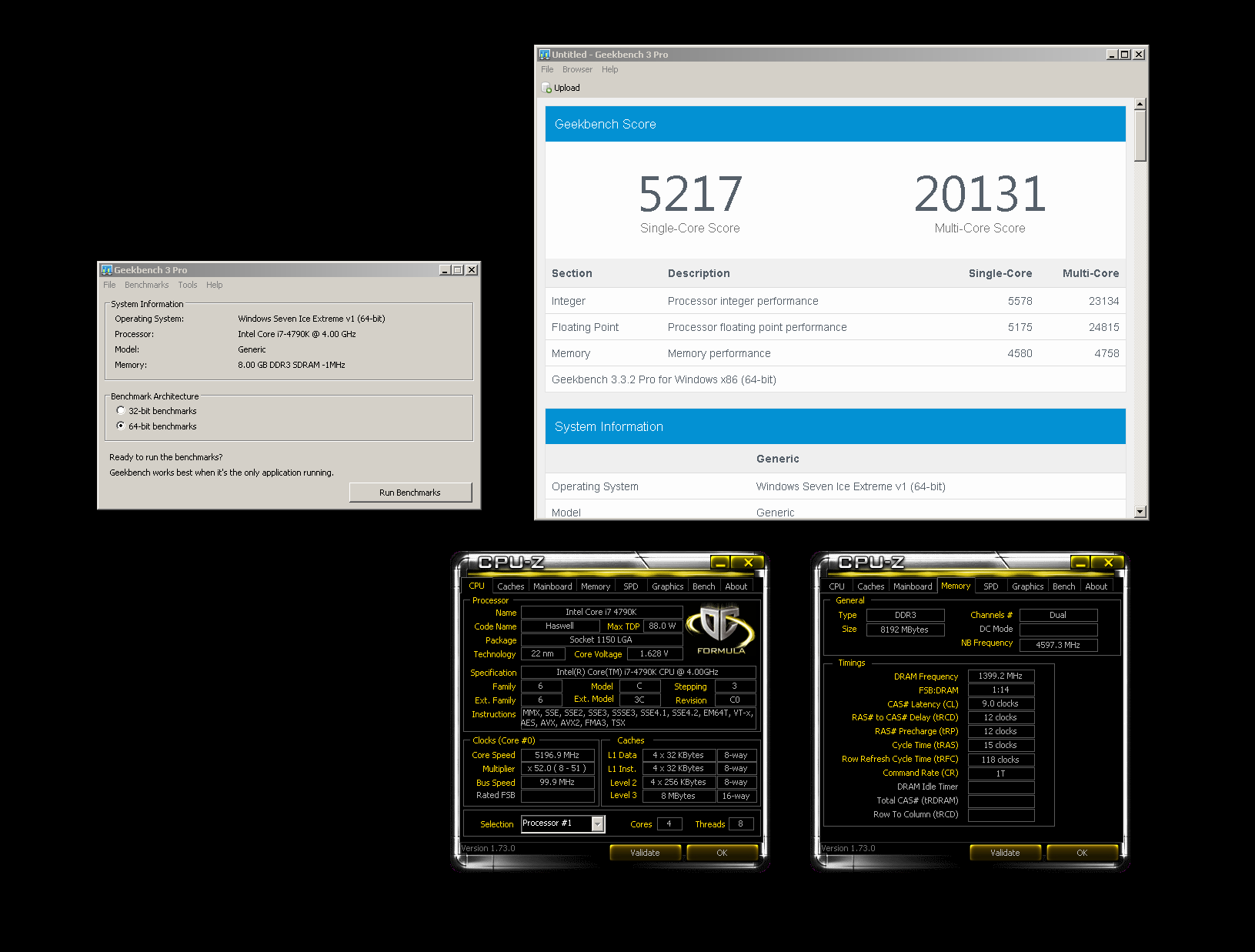
Task: Switch to Bench tab in right CPU-Z
Action: point(1063,586)
